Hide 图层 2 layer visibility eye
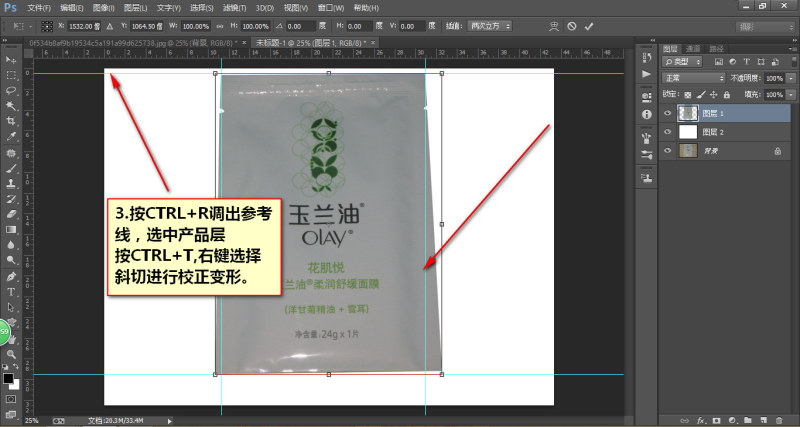The height and width of the screenshot is (427, 800). click(667, 132)
